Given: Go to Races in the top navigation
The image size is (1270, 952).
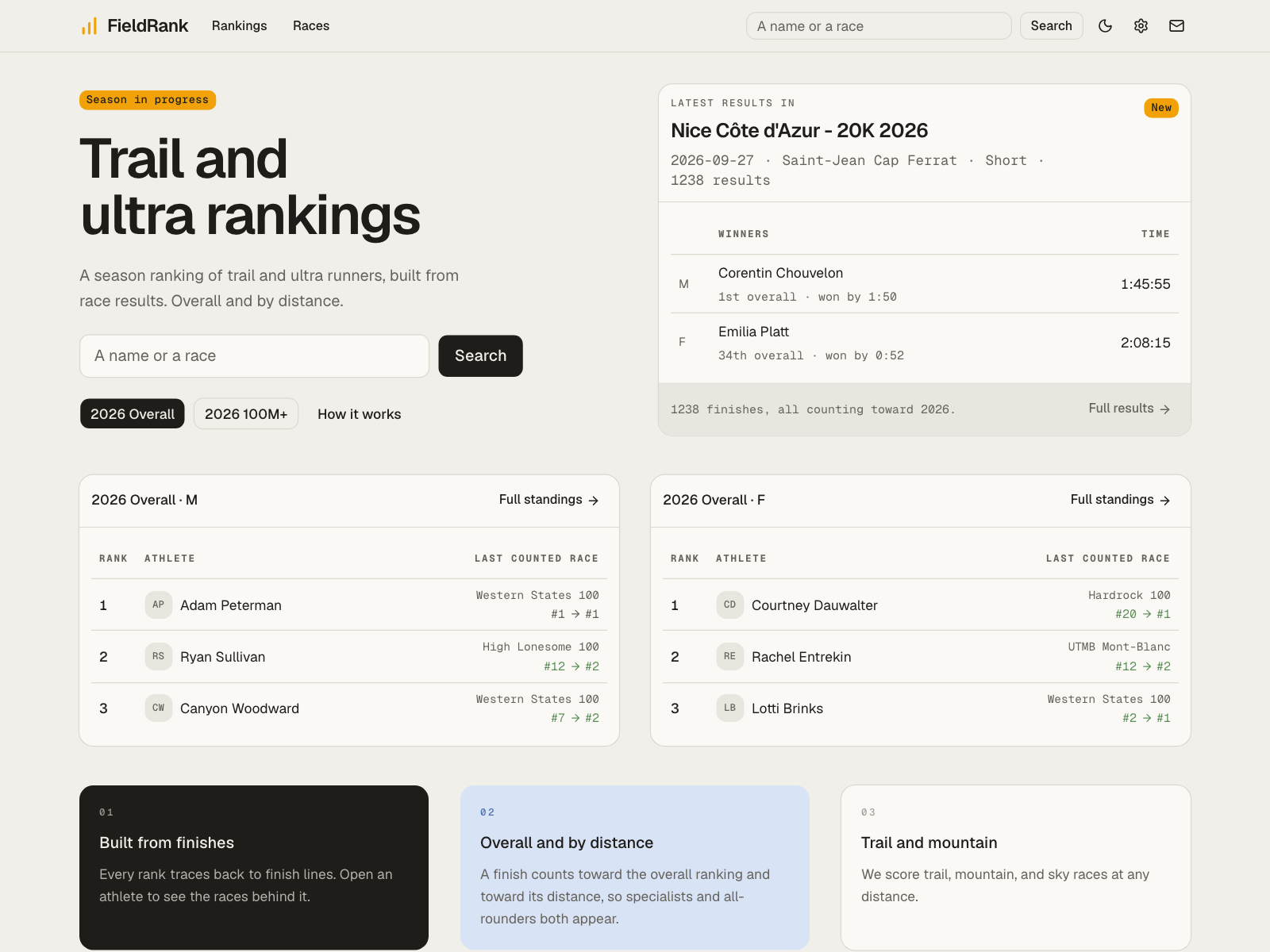Looking at the screenshot, I should click(x=311, y=26).
